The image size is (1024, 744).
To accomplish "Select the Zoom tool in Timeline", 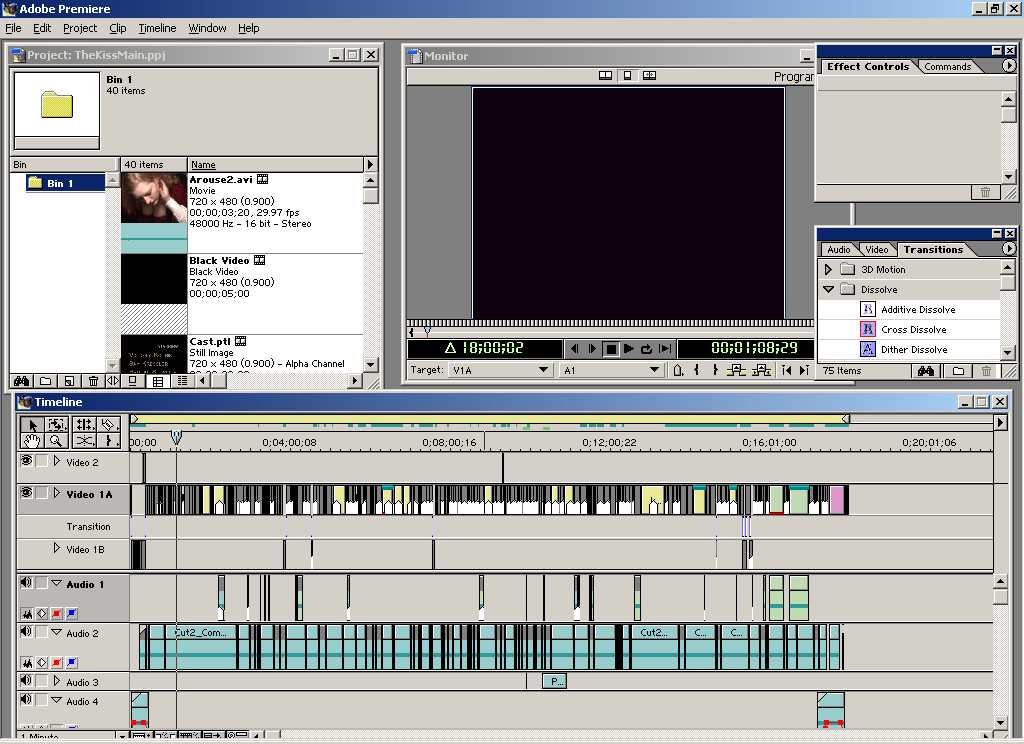I will [x=57, y=440].
